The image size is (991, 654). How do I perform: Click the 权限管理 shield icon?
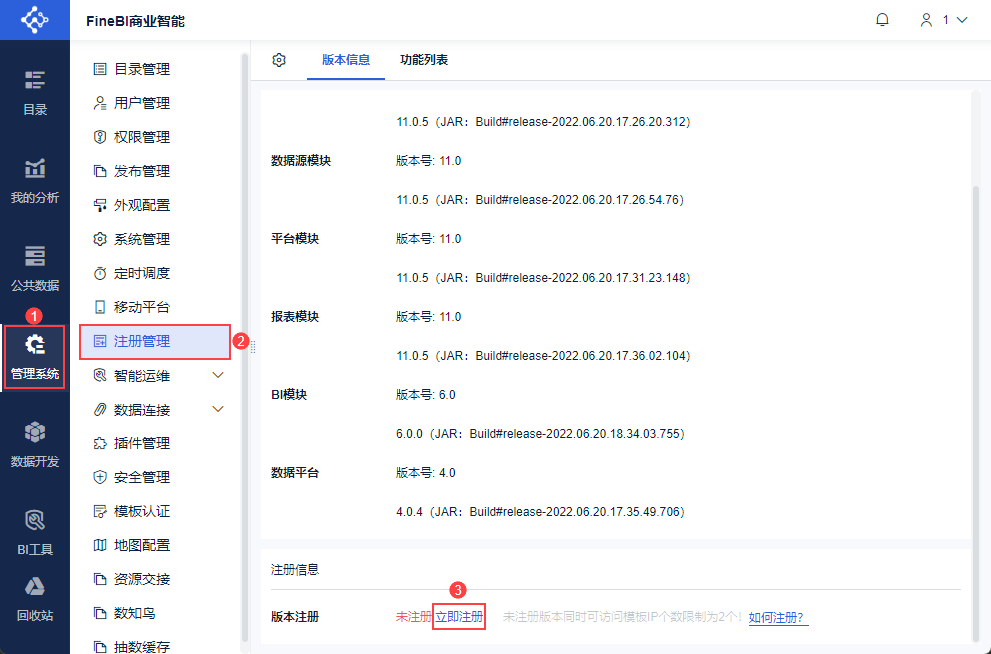click(100, 137)
